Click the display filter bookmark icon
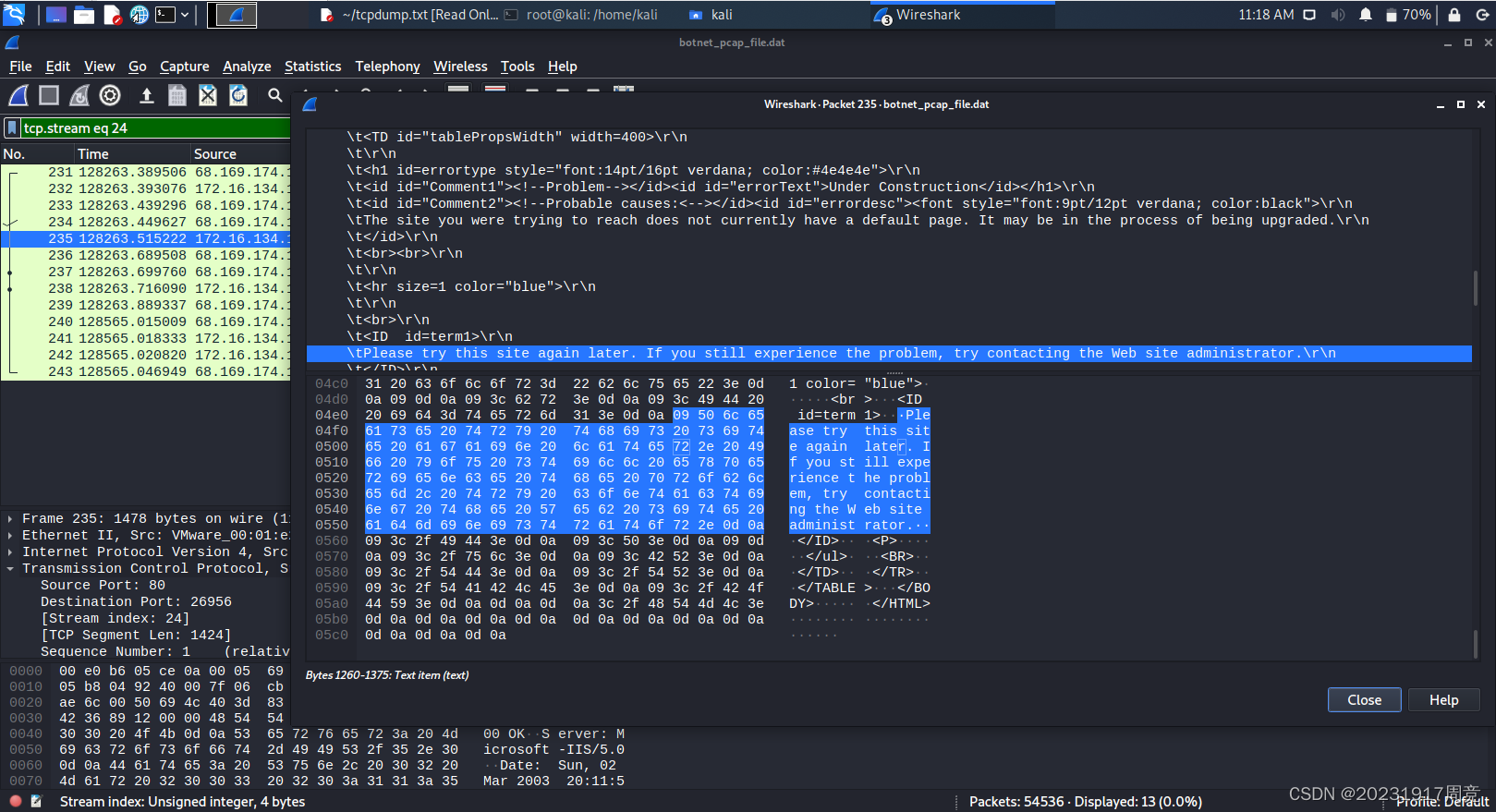 (12, 127)
